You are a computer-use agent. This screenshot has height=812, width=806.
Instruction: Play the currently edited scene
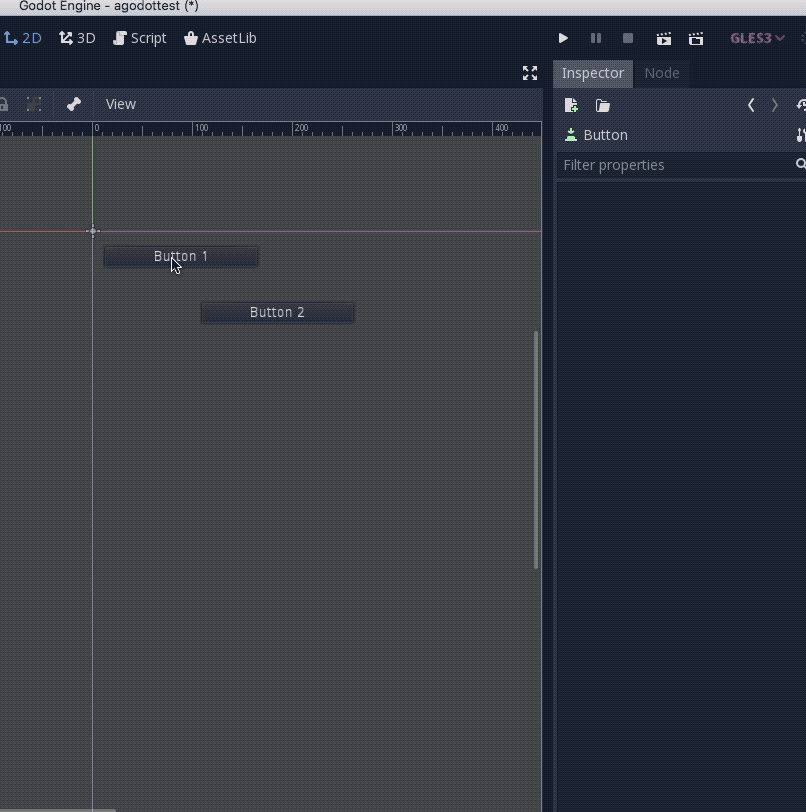pos(663,38)
